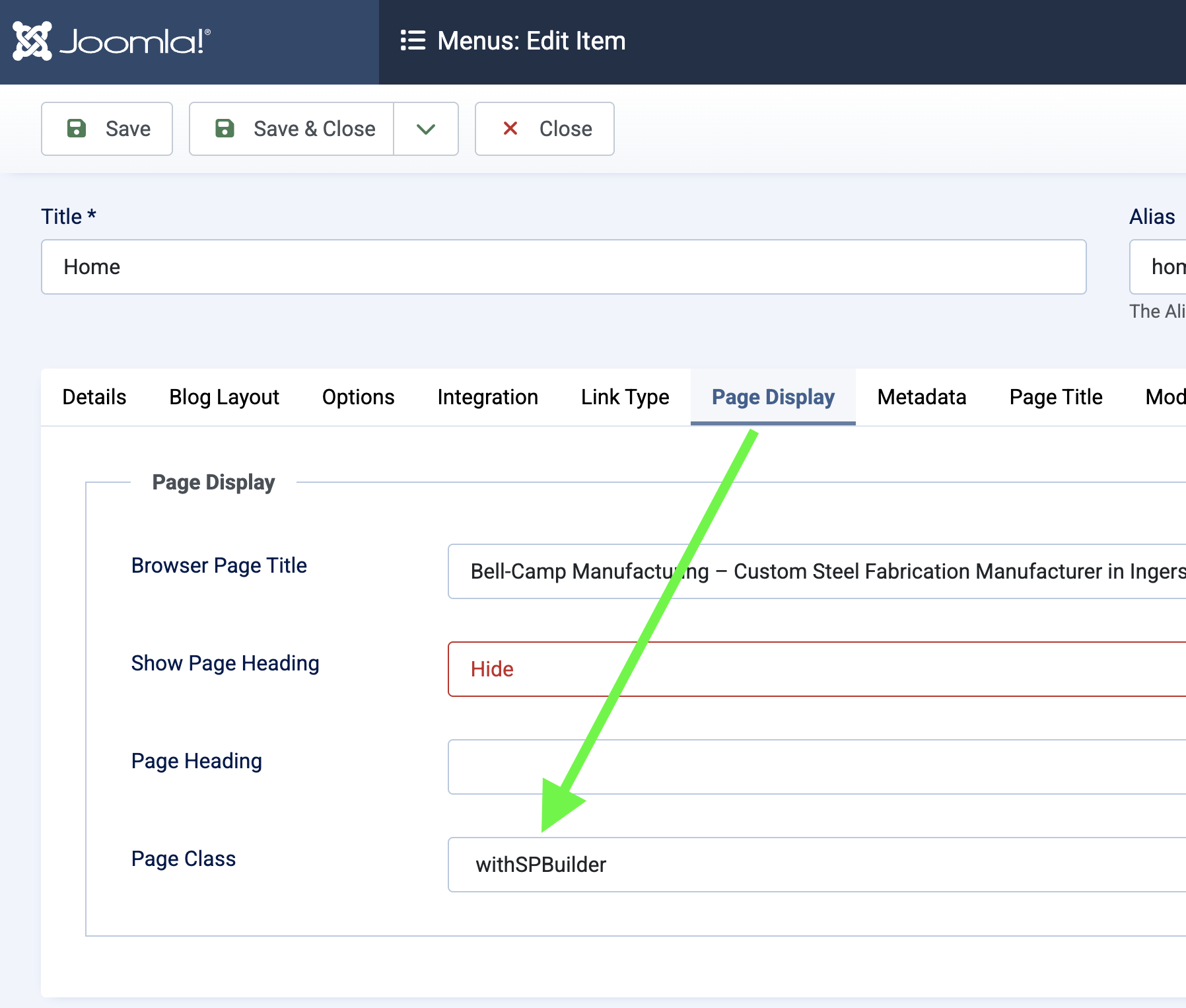Go to the Options tab
The height and width of the screenshot is (1008, 1186).
pos(358,397)
